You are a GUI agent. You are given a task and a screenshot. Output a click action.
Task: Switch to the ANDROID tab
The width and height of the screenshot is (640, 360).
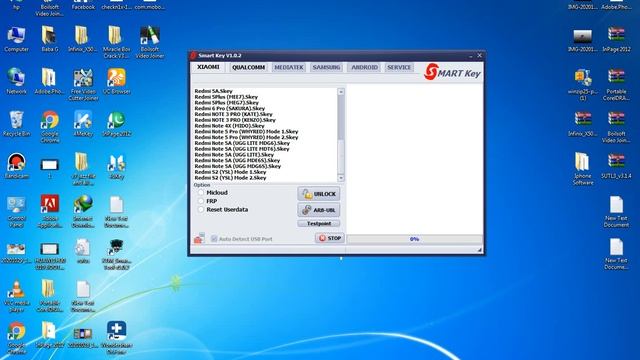coord(364,67)
